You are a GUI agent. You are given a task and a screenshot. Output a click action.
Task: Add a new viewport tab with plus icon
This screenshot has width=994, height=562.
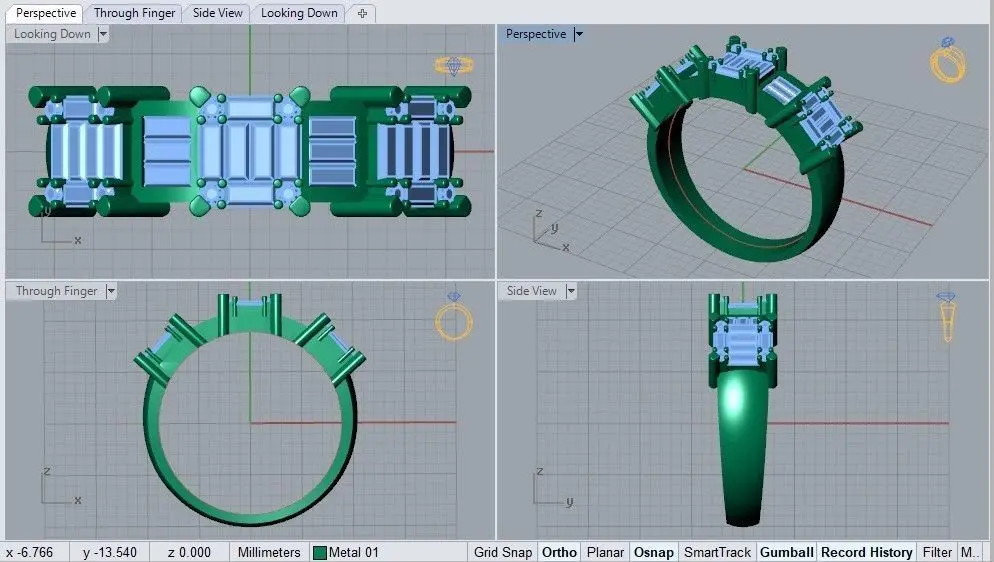[x=362, y=13]
